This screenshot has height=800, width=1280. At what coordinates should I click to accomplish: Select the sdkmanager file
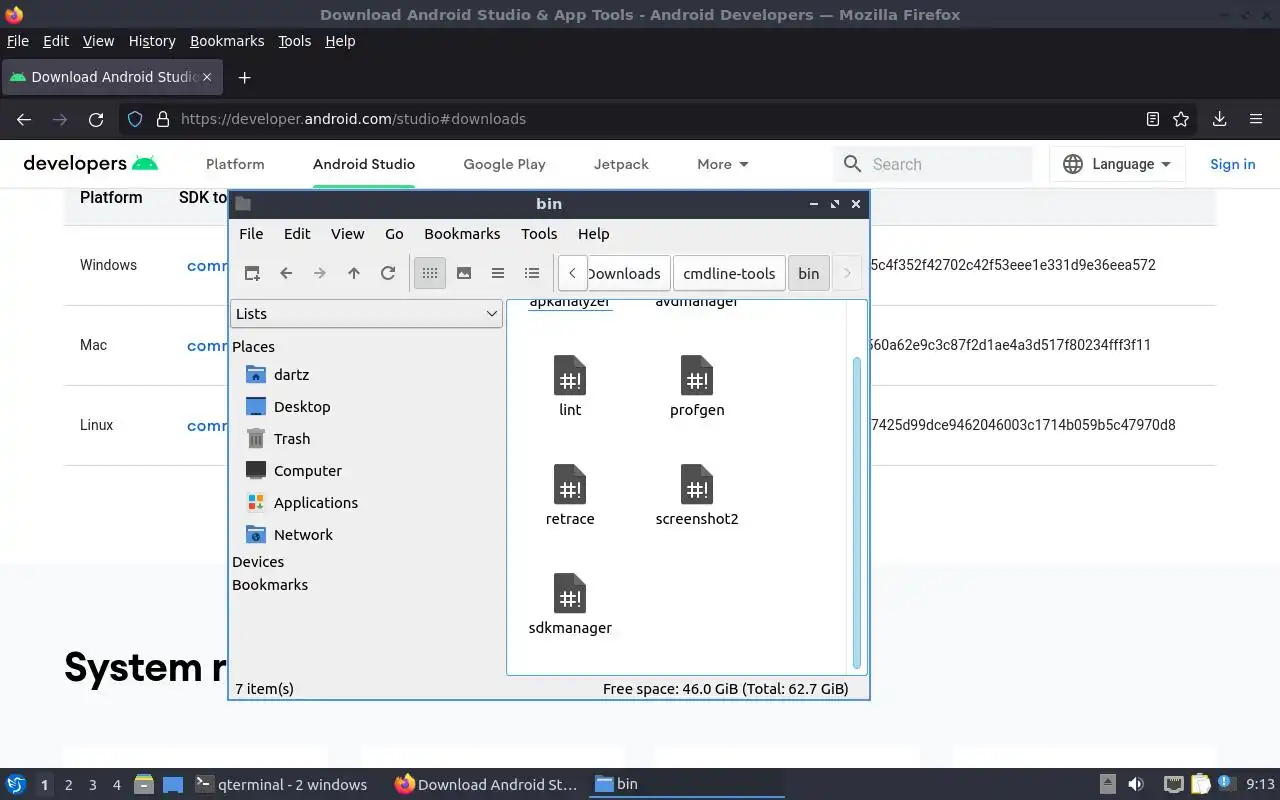pyautogui.click(x=570, y=605)
